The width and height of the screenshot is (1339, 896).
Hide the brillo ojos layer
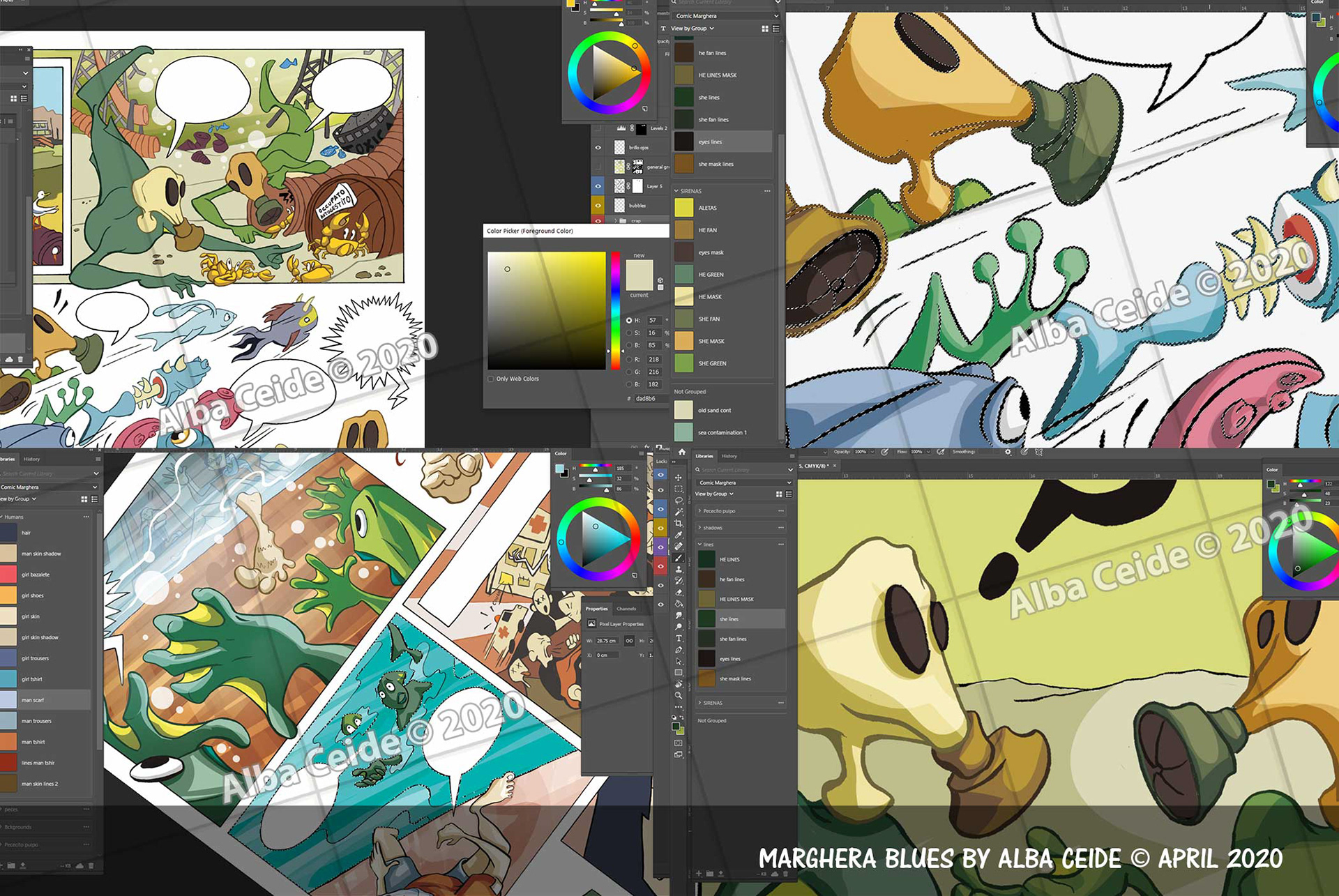(598, 147)
